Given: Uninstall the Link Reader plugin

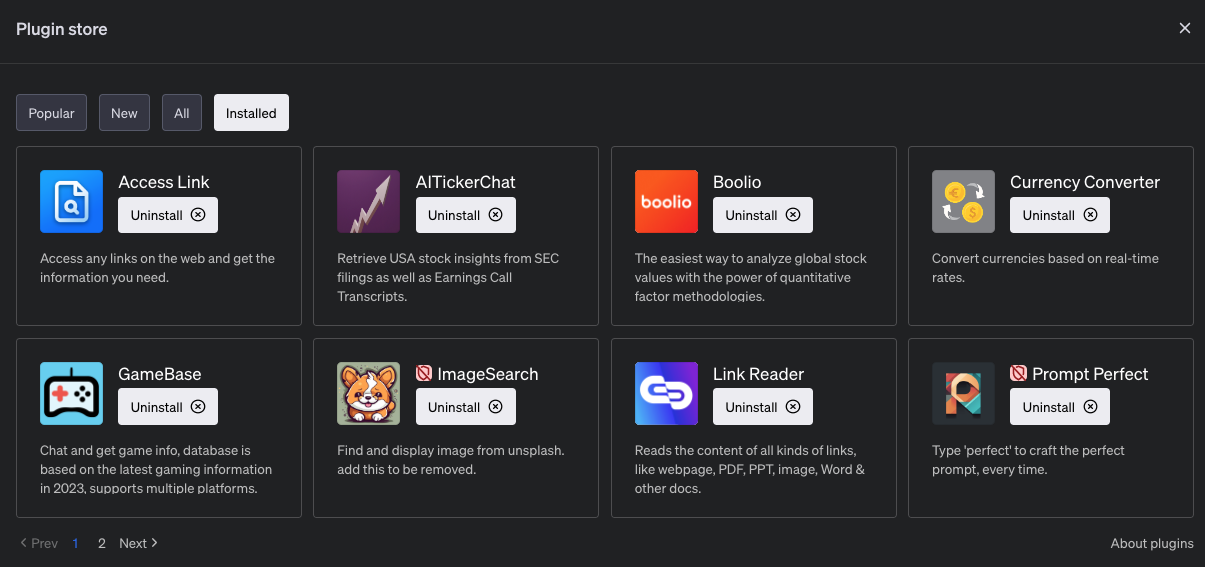Looking at the screenshot, I should (763, 407).
